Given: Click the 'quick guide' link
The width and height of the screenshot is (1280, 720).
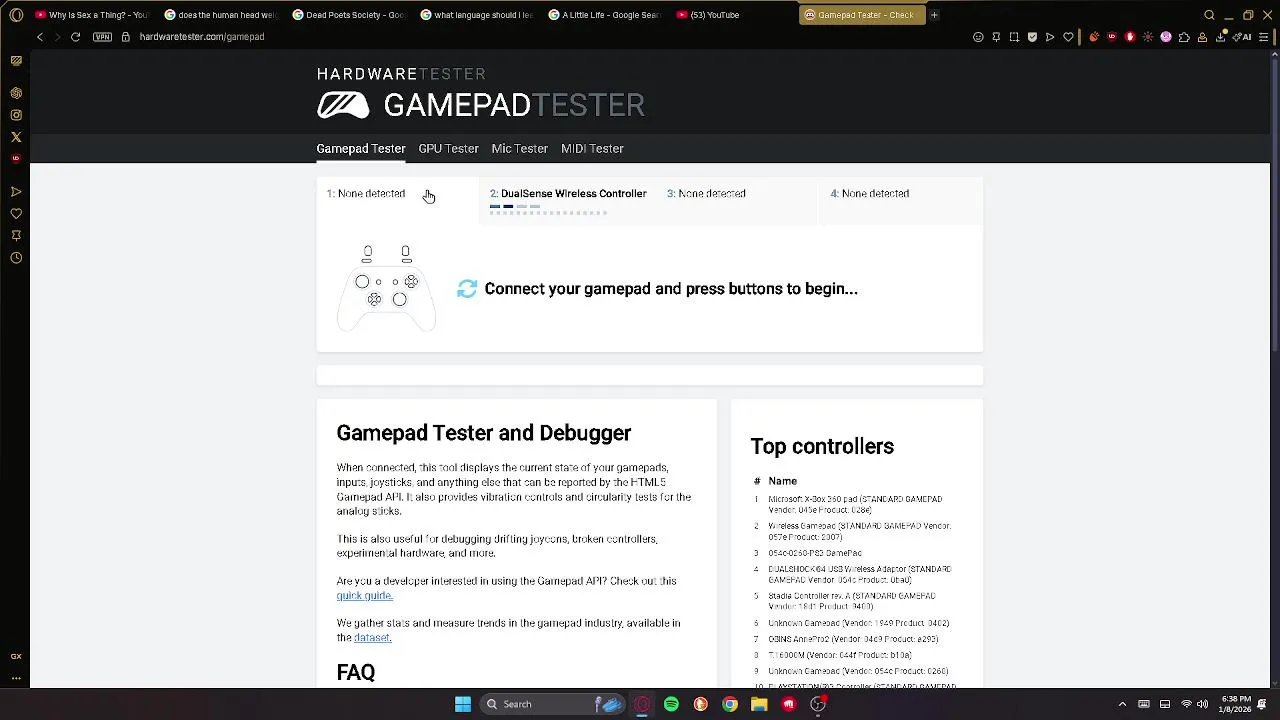Looking at the screenshot, I should (364, 596).
